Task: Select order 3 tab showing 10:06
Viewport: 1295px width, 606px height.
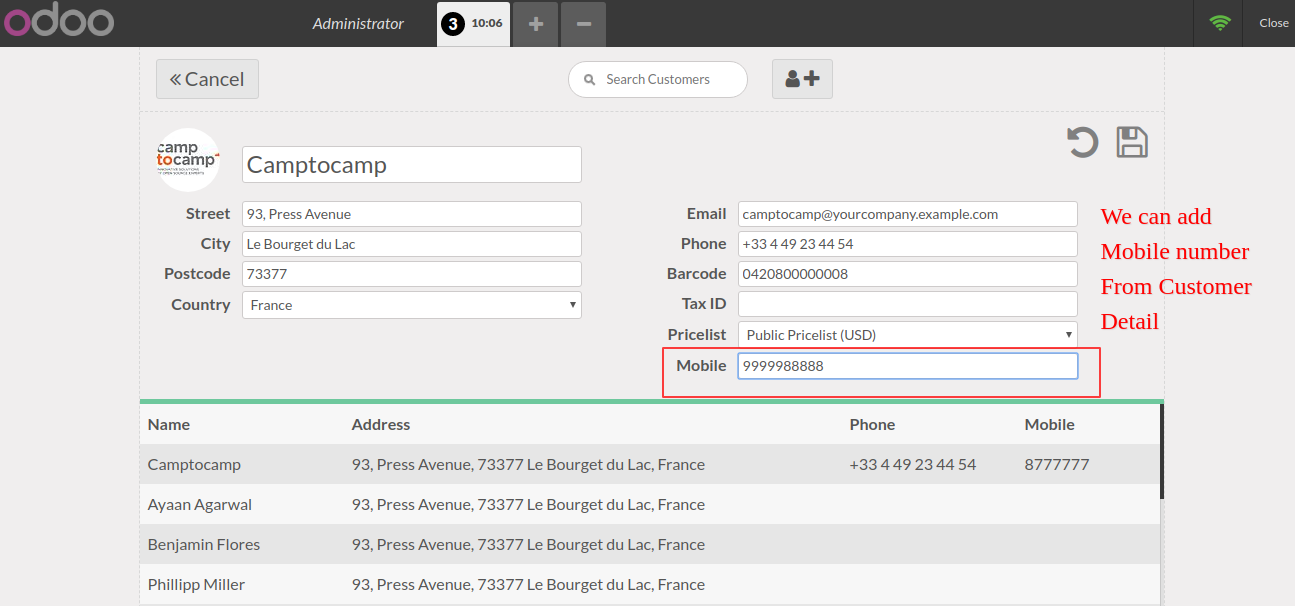Action: pyautogui.click(x=473, y=23)
